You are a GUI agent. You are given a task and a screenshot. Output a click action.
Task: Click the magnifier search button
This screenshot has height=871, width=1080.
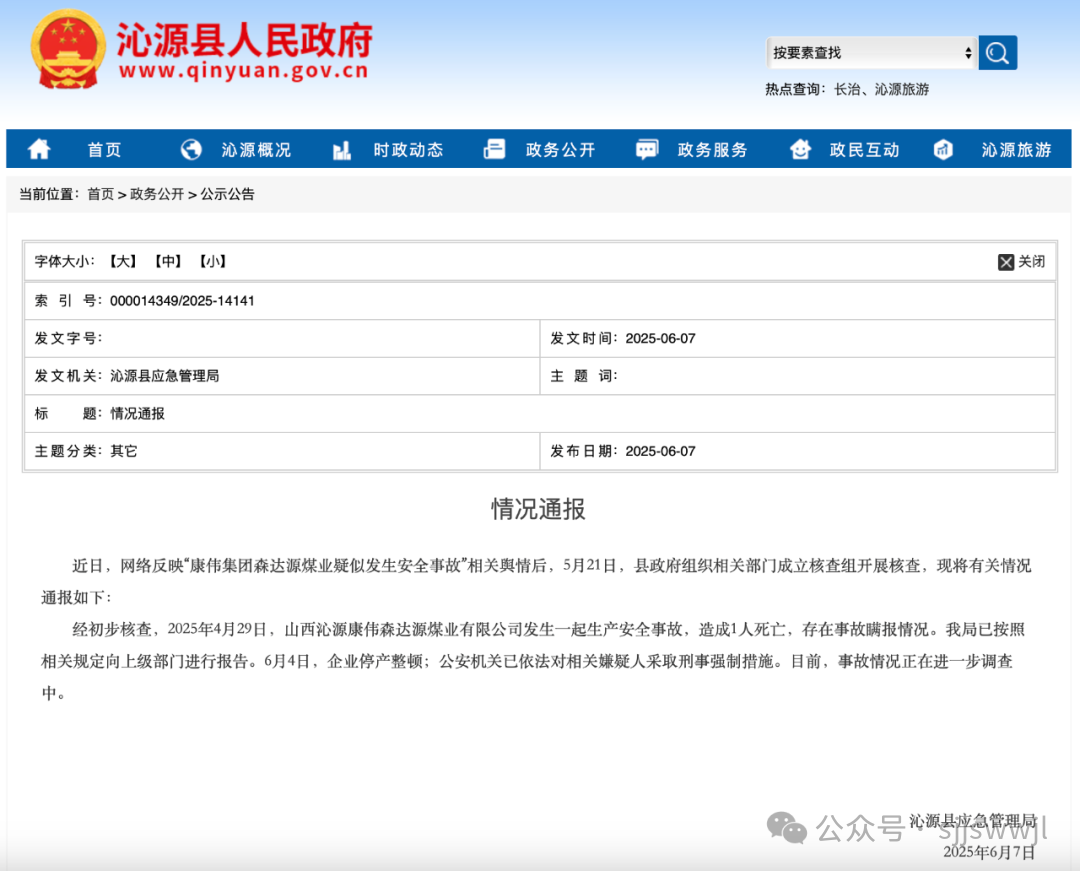997,52
